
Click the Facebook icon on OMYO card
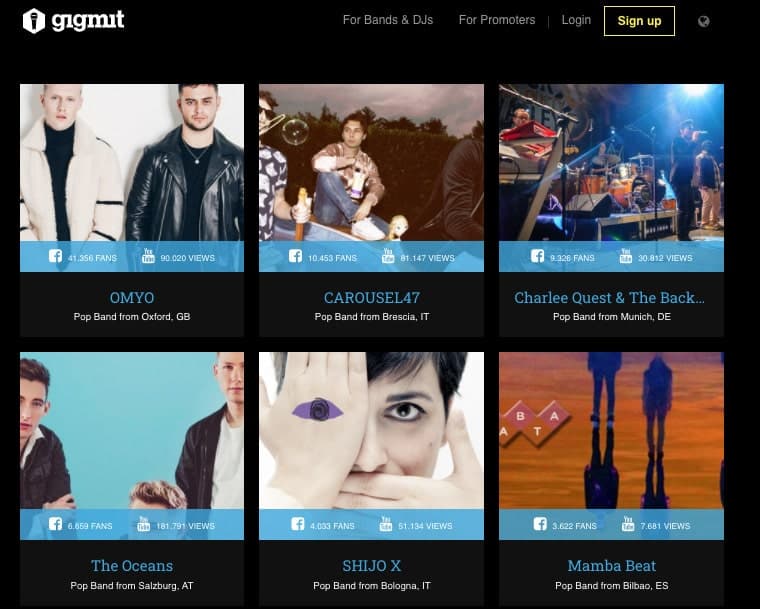(x=55, y=256)
